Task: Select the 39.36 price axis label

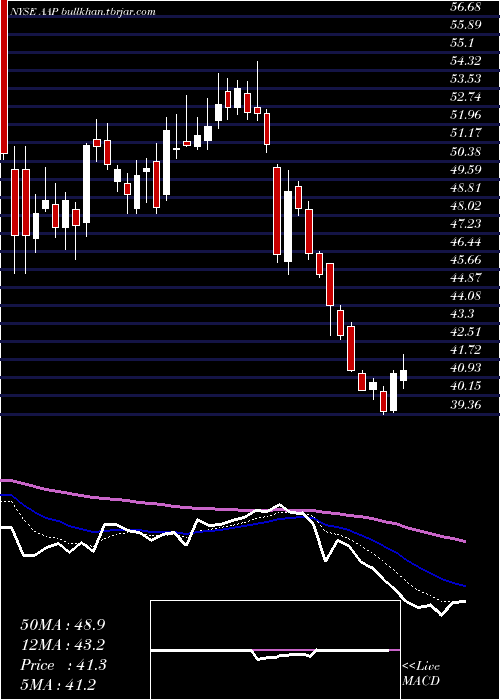Action: pos(465,405)
